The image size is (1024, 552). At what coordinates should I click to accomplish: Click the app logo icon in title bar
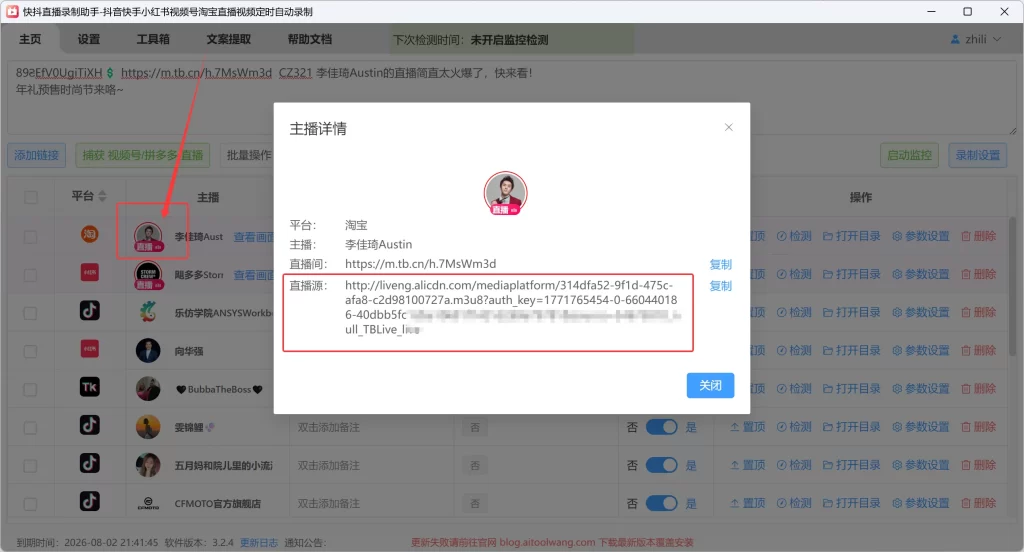pos(12,11)
